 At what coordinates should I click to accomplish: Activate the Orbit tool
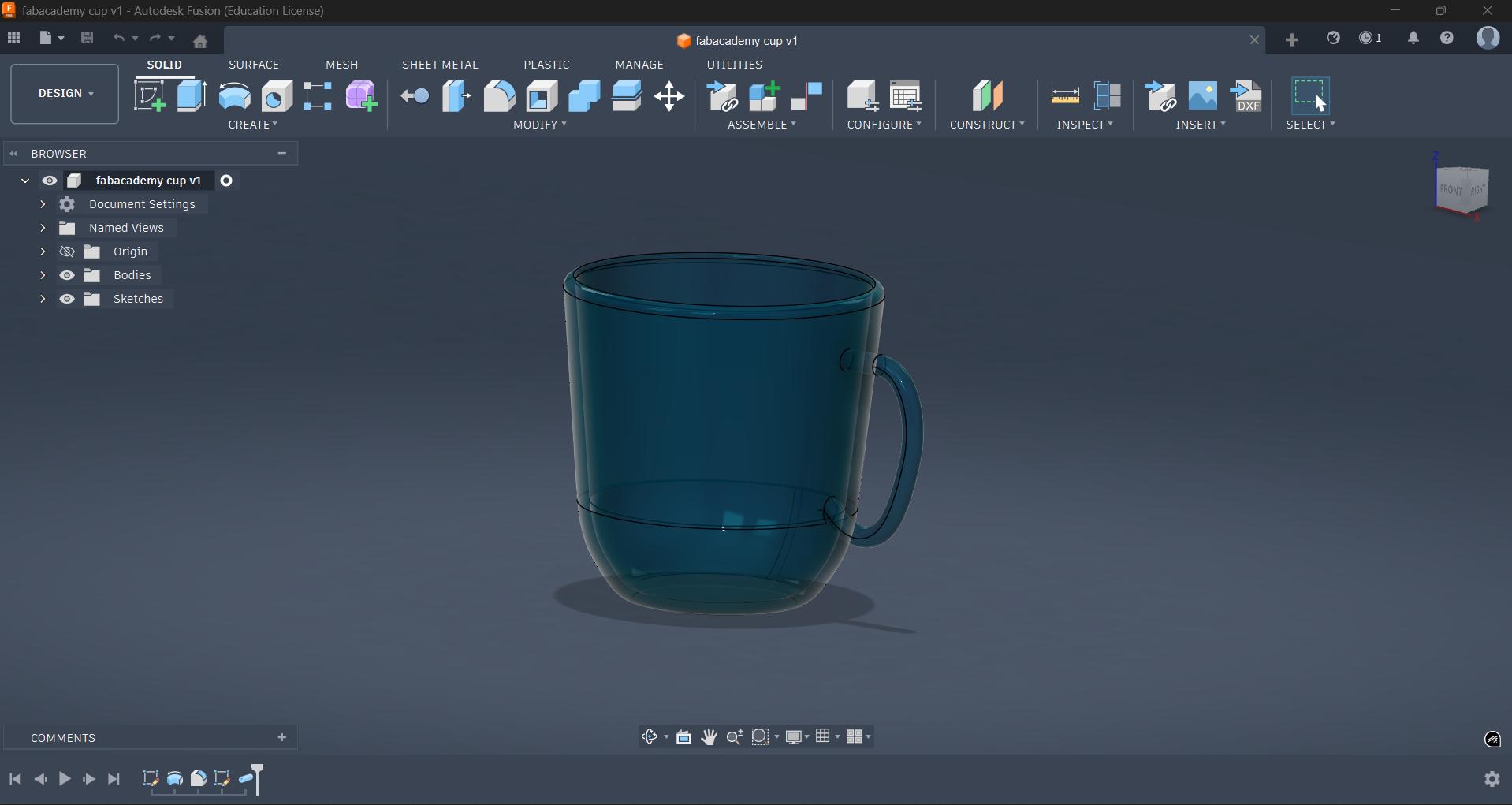[651, 736]
